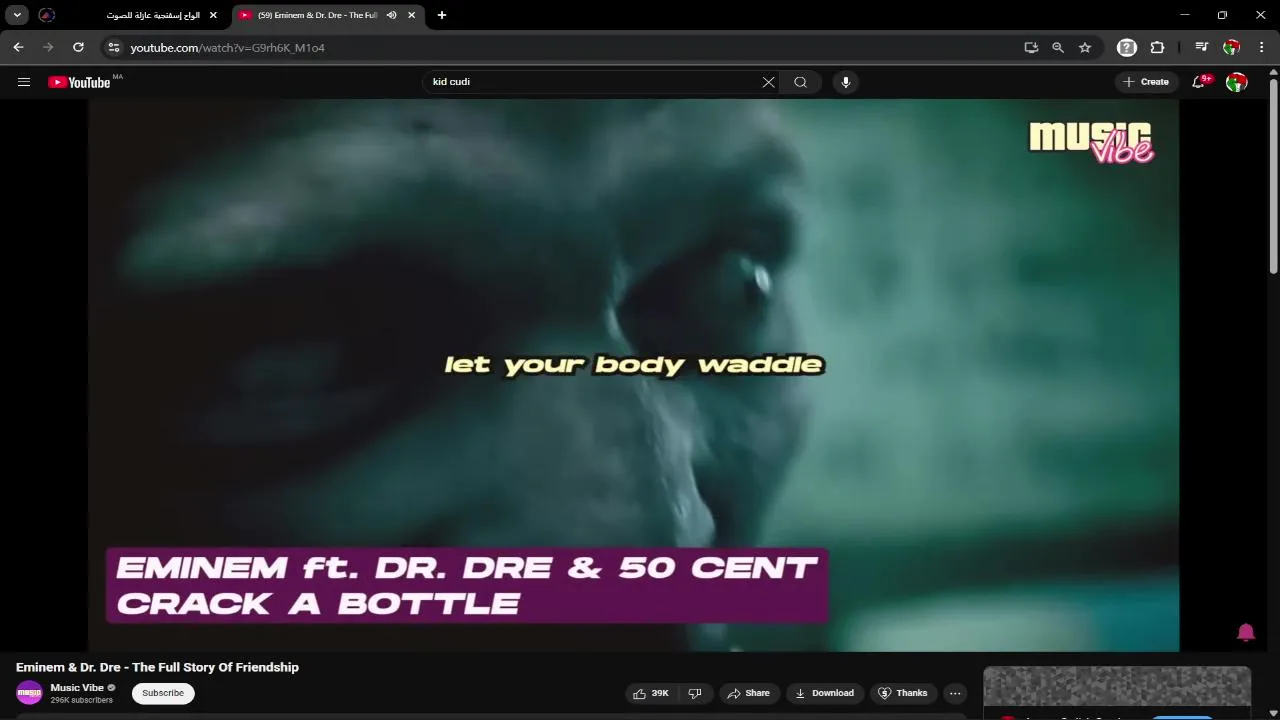Bookmark this page with the star
Image resolution: width=1280 pixels, height=720 pixels.
click(x=1085, y=47)
